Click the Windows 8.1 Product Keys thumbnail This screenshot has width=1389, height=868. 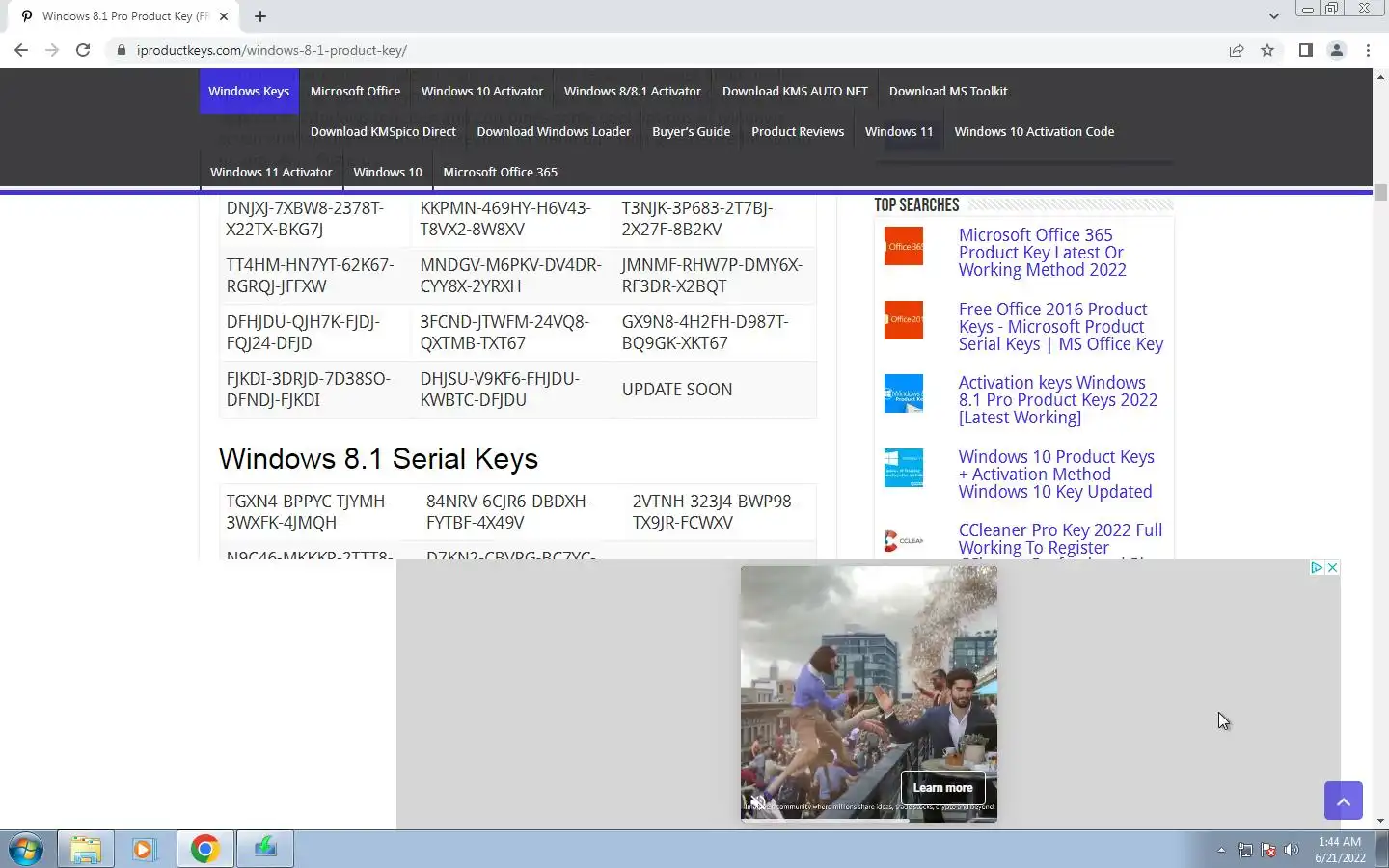point(904,393)
